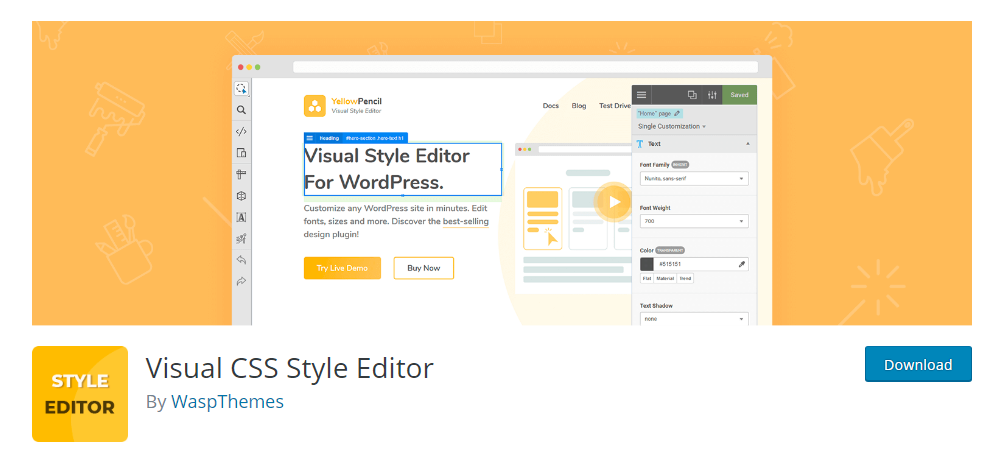The image size is (1004, 467).
Task: Switch to the Material color palette tab
Action: [x=665, y=279]
